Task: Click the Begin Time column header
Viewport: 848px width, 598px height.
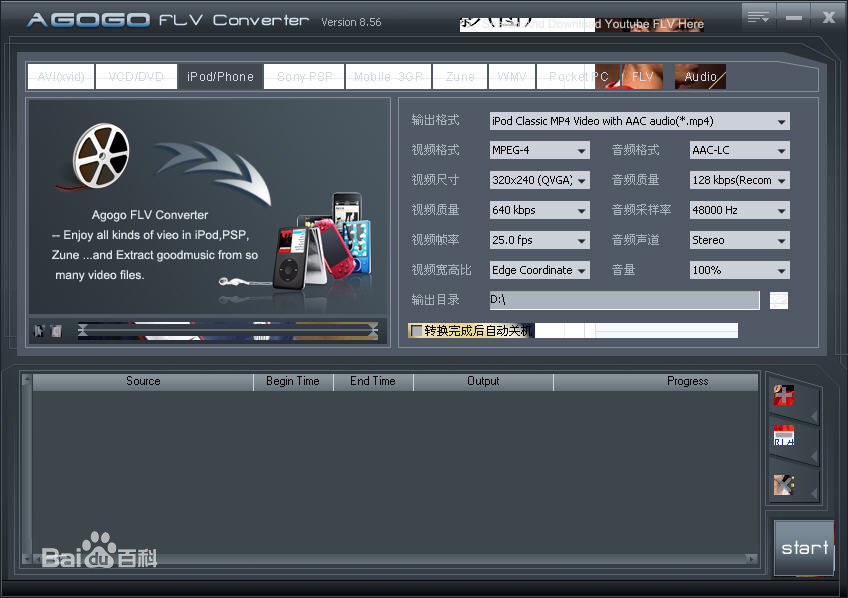Action: (x=293, y=381)
